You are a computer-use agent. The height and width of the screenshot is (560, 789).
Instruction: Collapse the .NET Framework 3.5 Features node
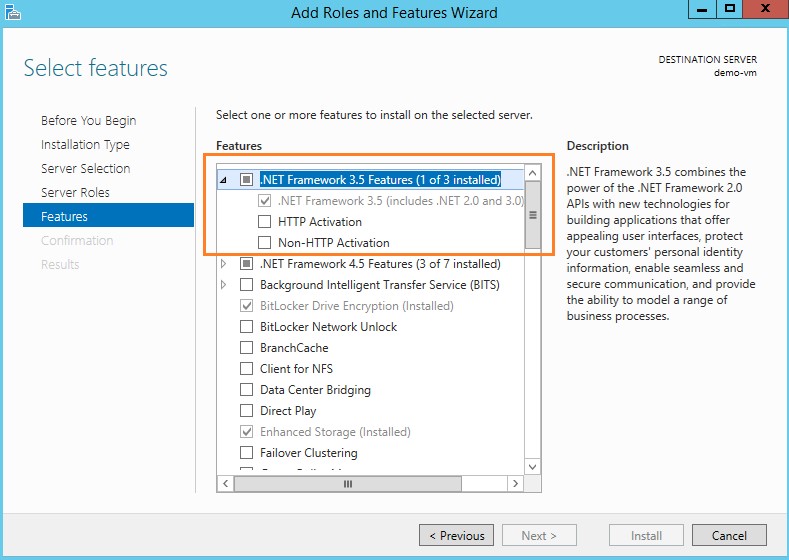pyautogui.click(x=223, y=181)
